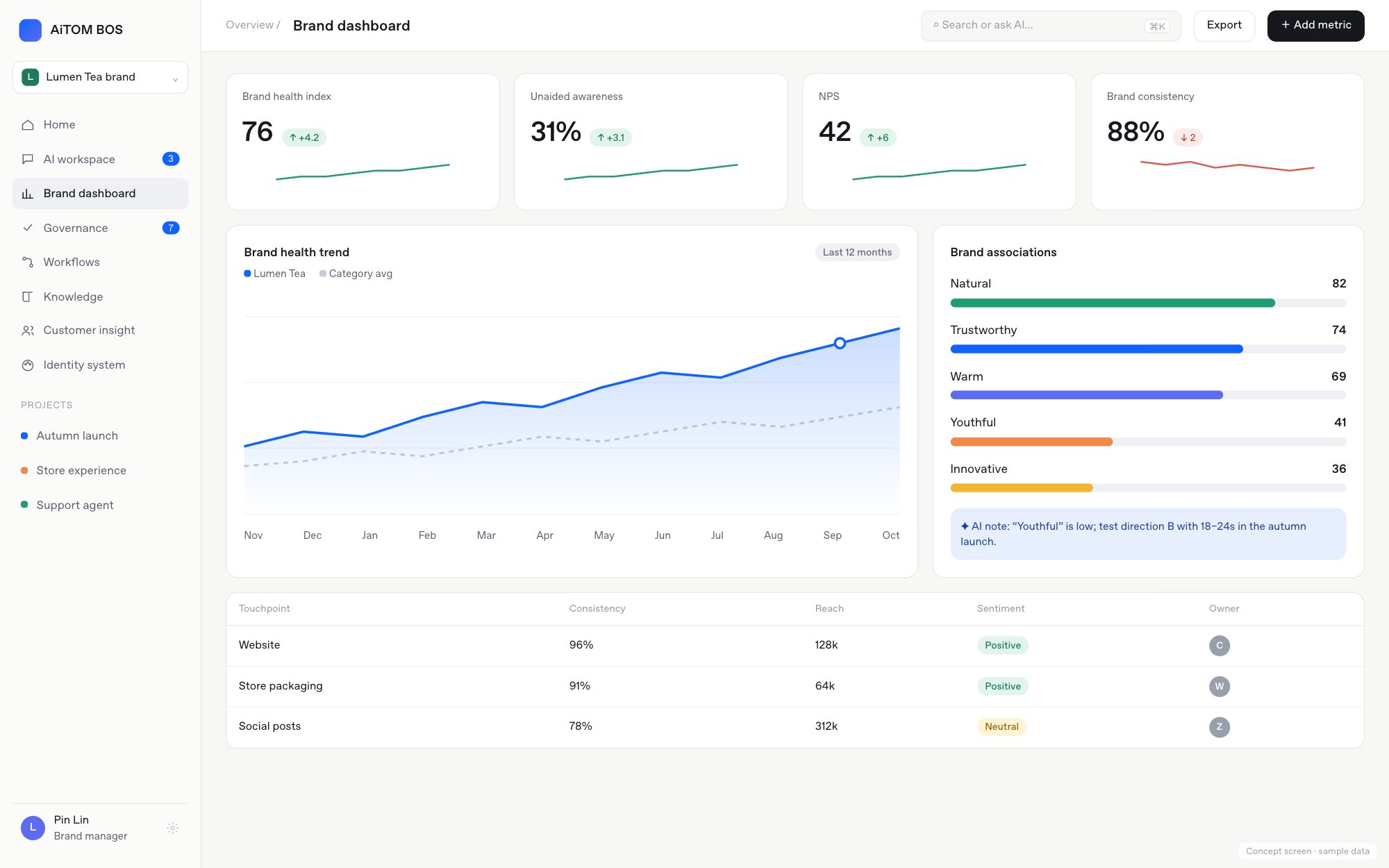Click the AiTOM BOS logo icon
This screenshot has height=868, width=1389.
tap(31, 30)
